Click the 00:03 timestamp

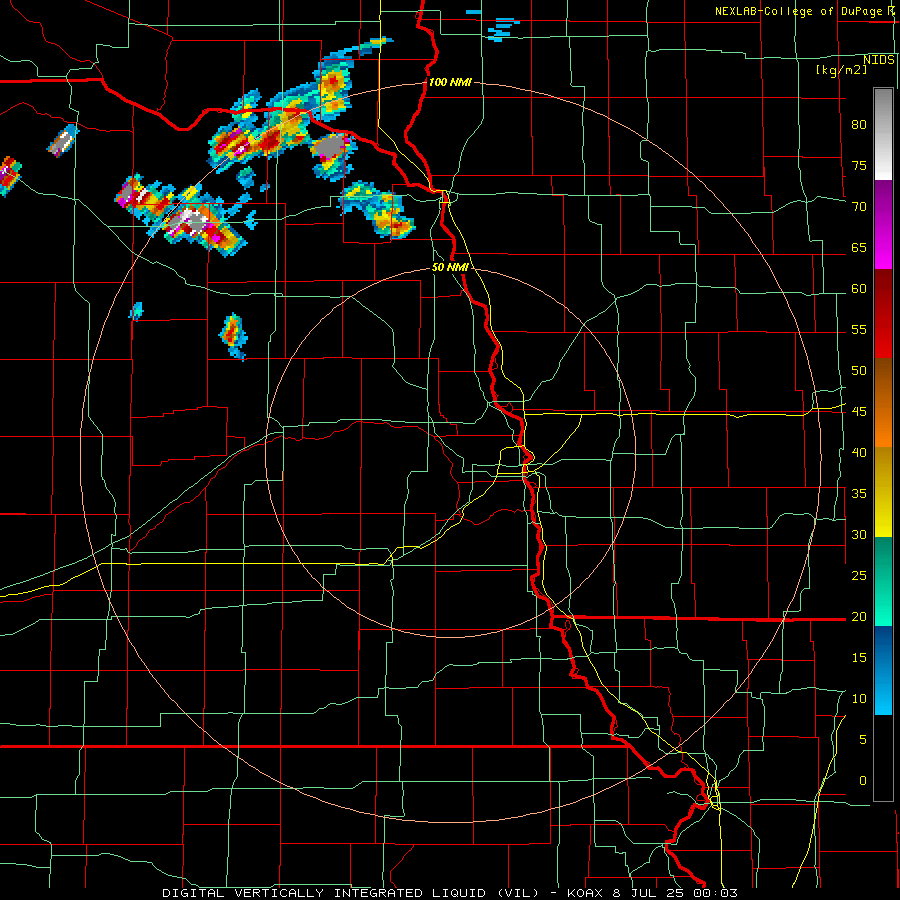point(715,893)
